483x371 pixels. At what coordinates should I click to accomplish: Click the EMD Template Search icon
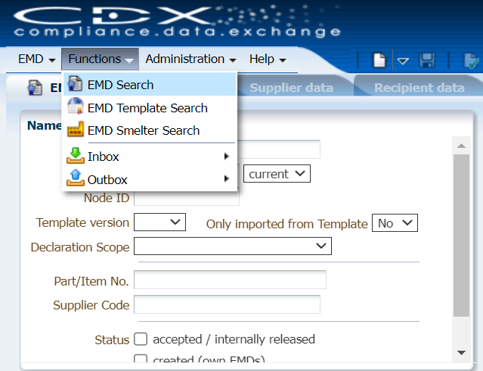pyautogui.click(x=75, y=107)
